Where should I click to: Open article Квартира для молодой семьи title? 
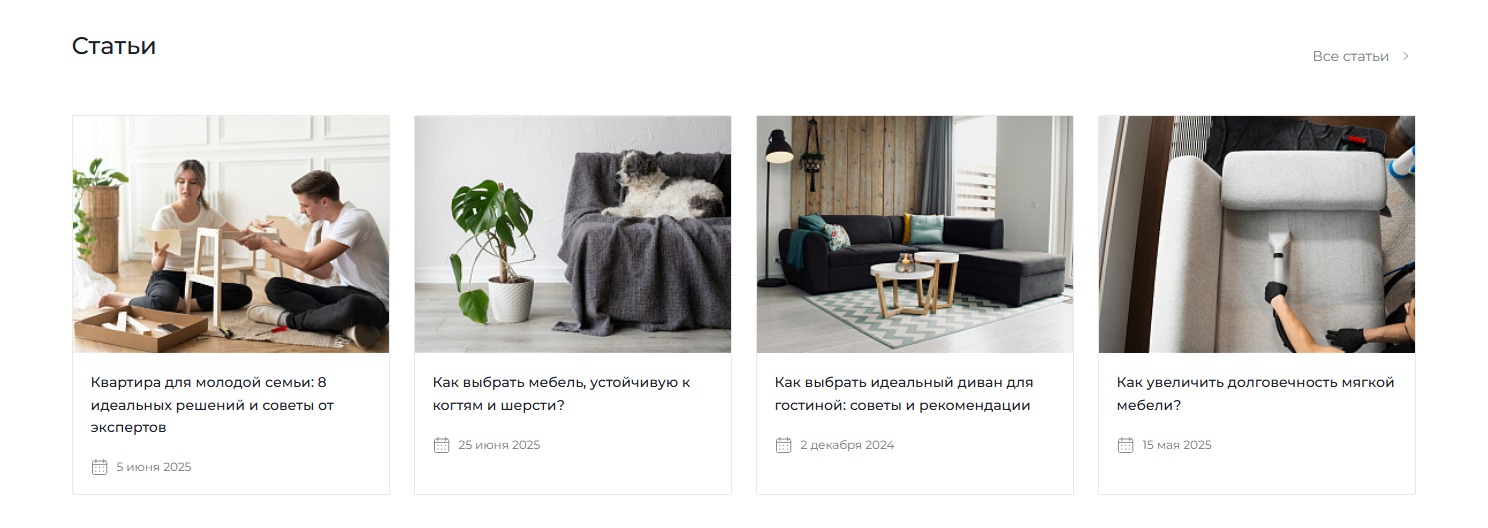[x=212, y=404]
